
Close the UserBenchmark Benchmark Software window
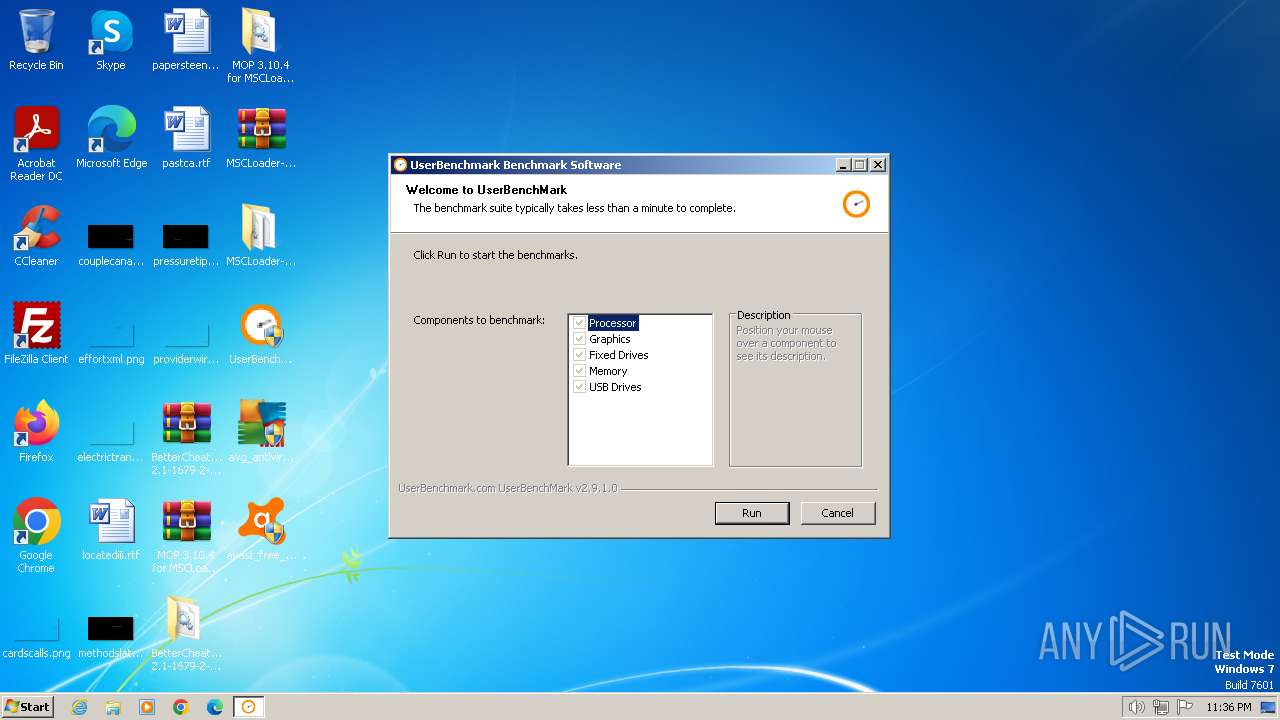pos(878,165)
